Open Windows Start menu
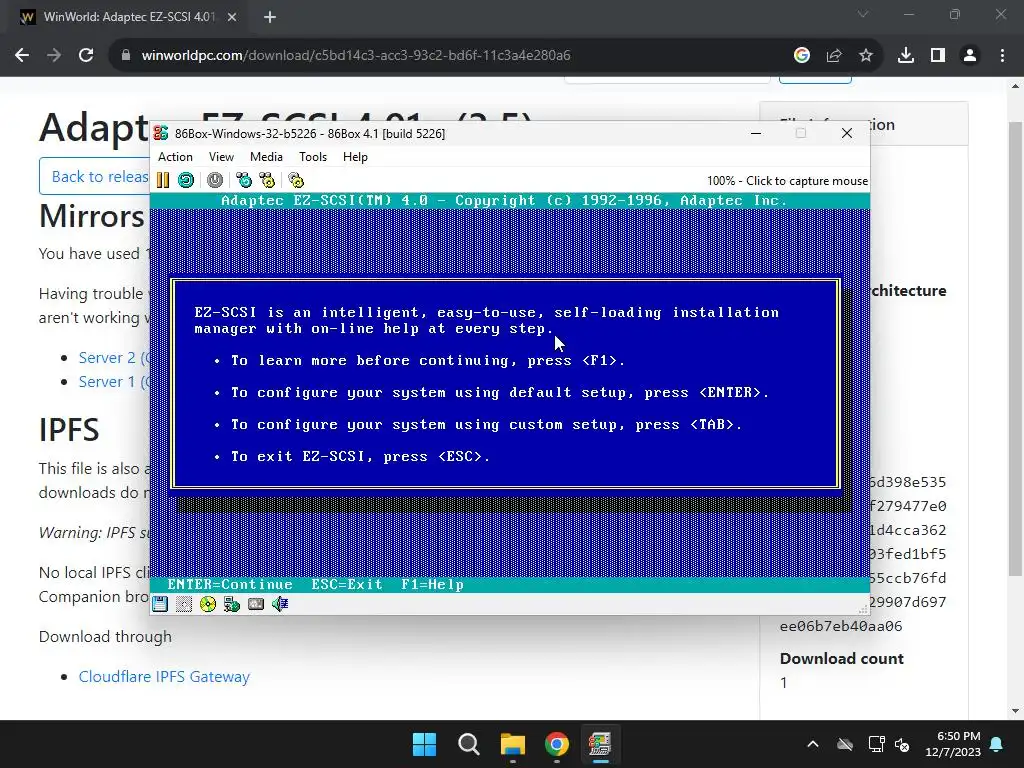The image size is (1024, 768). [424, 744]
